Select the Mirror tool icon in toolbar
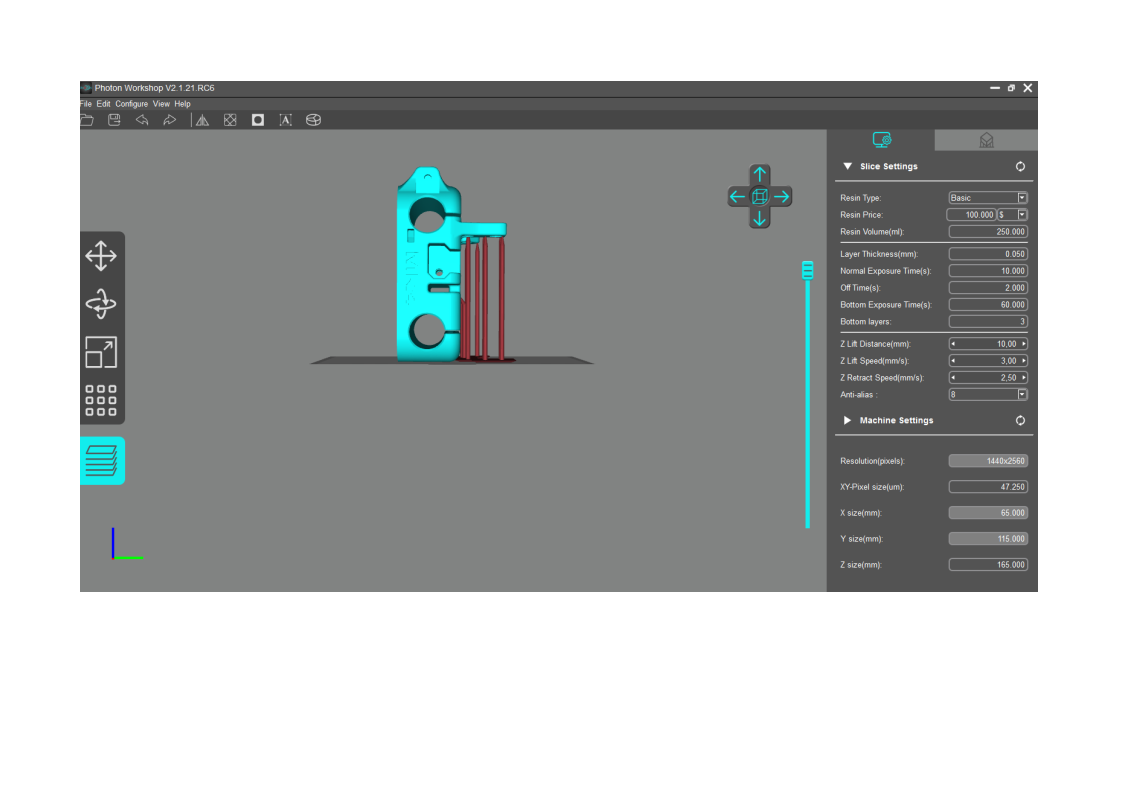The width and height of the screenshot is (1122, 793). (202, 120)
